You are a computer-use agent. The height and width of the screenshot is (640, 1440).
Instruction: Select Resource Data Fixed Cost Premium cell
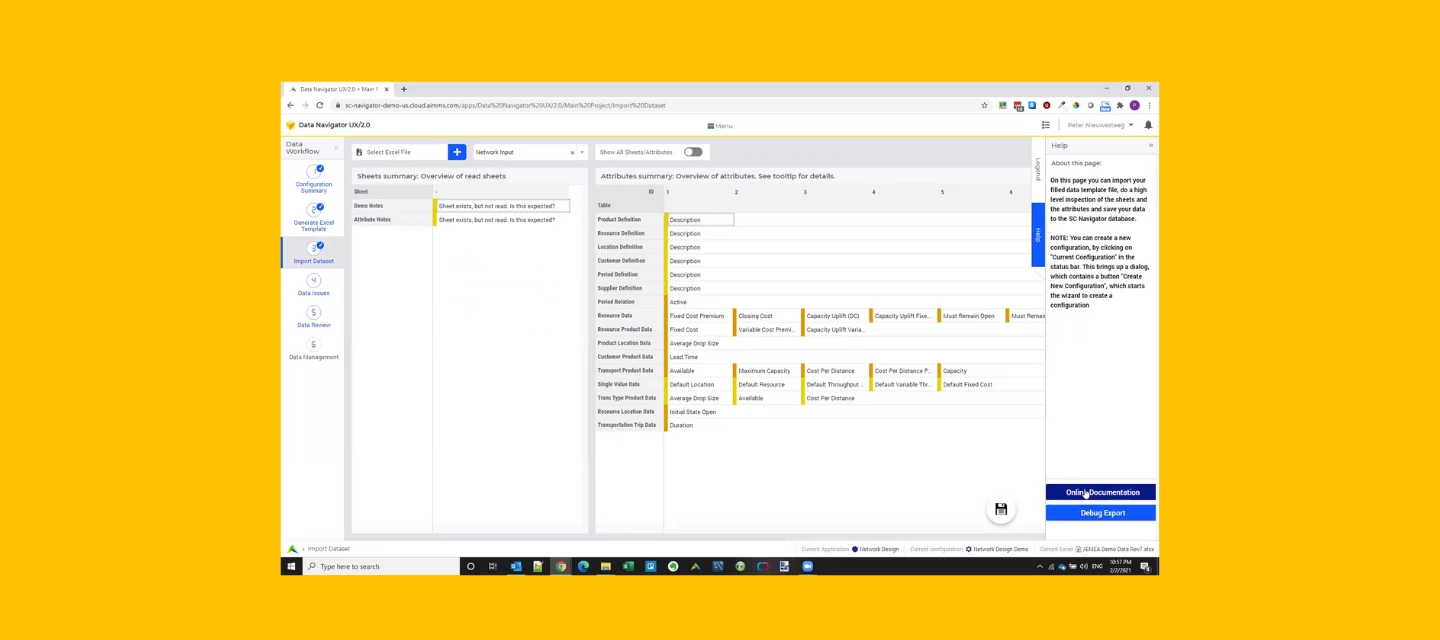tap(700, 315)
